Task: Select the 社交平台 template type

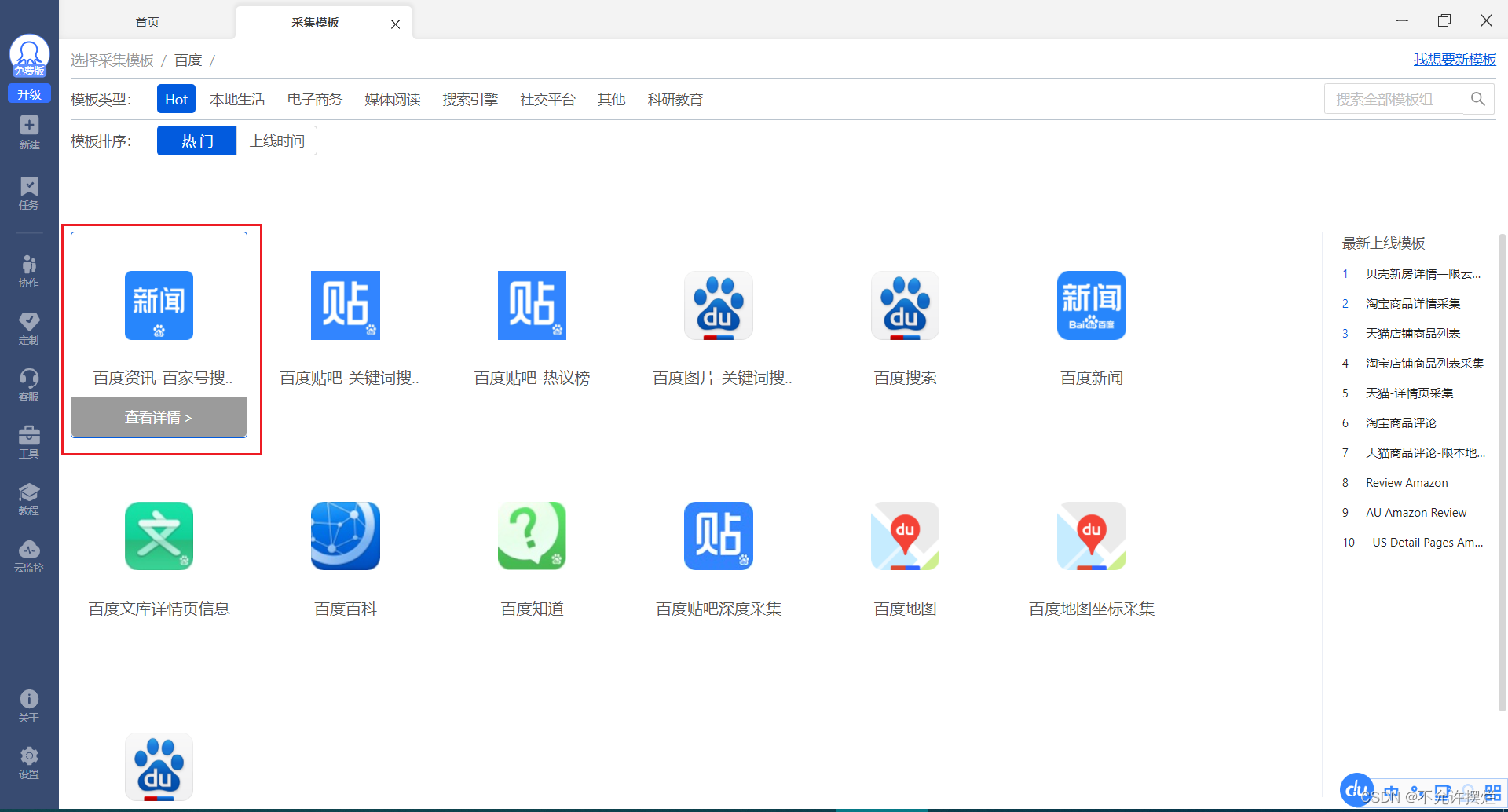Action: tap(547, 100)
